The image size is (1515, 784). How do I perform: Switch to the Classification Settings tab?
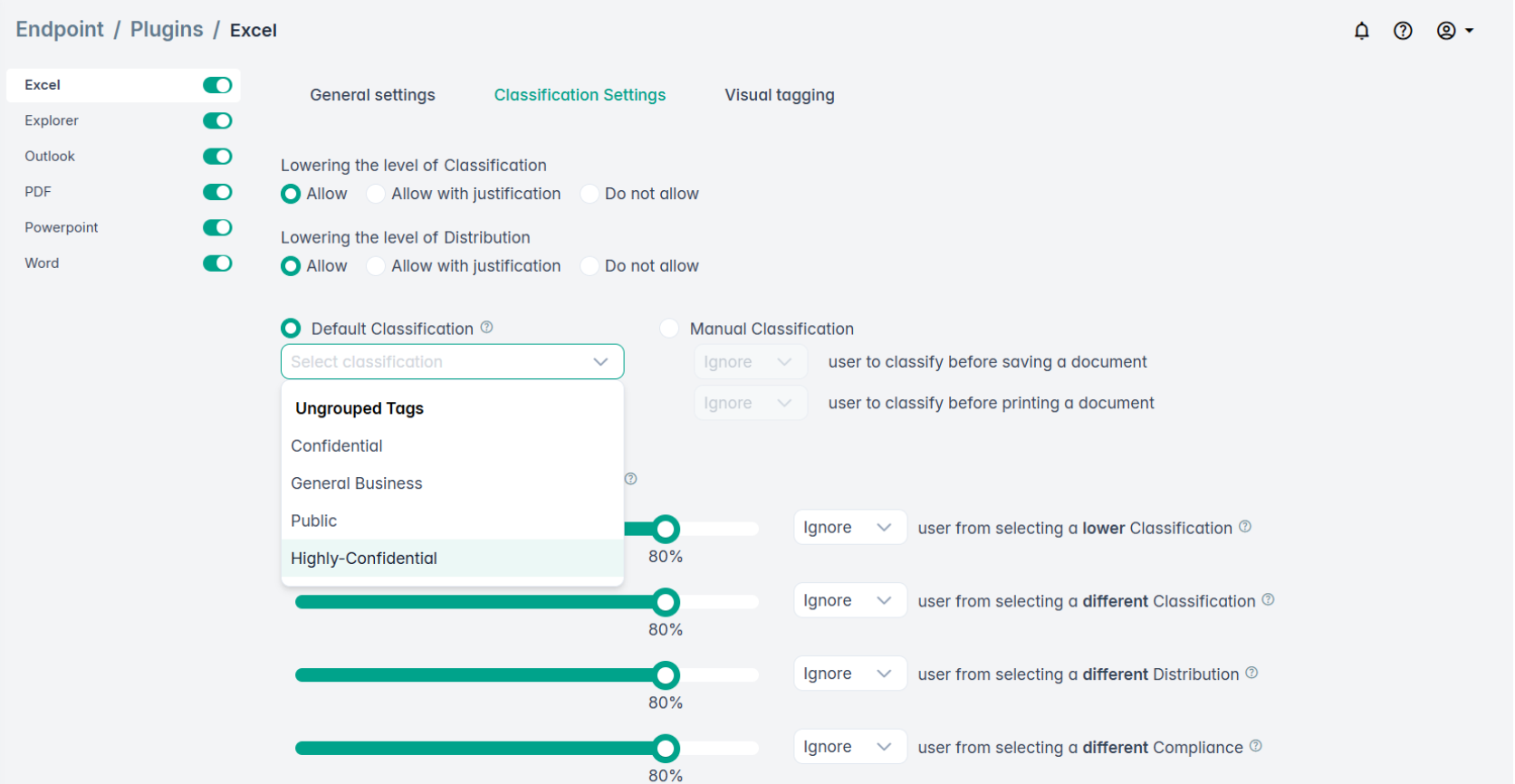pos(580,95)
